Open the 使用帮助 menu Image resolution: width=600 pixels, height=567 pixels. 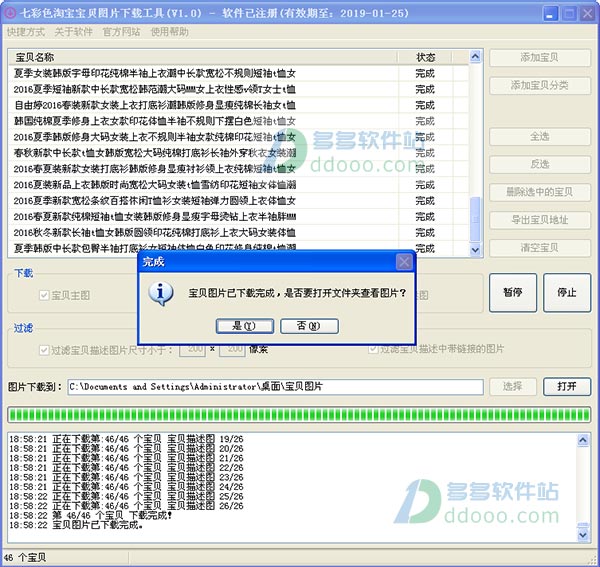tap(170, 32)
